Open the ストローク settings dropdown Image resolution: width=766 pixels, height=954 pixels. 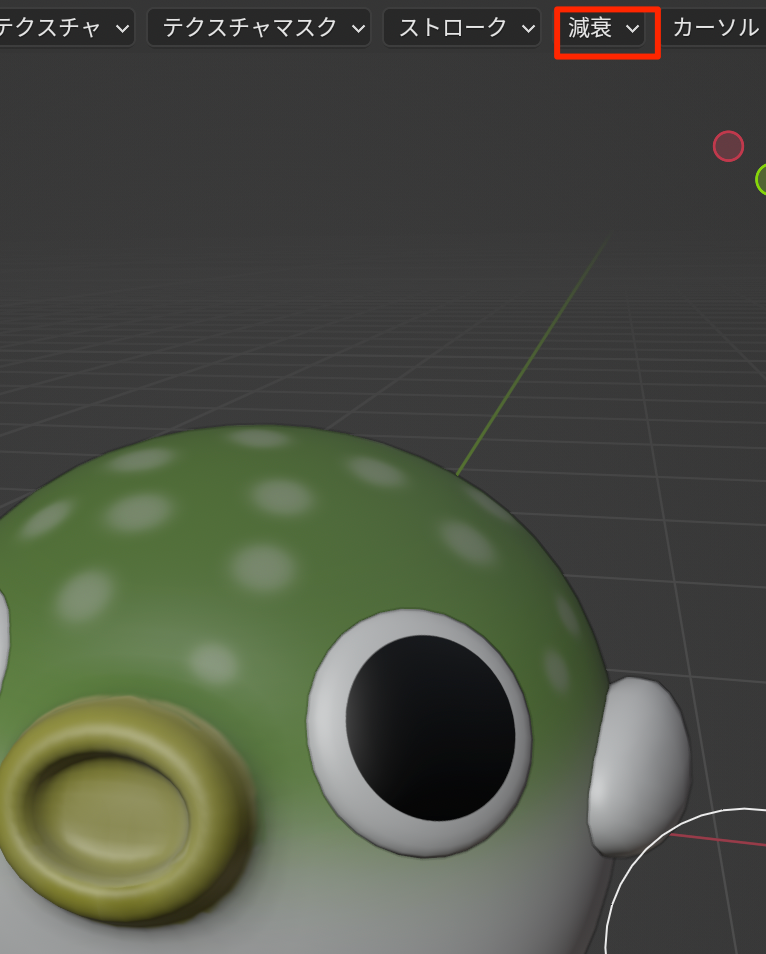[x=462, y=28]
